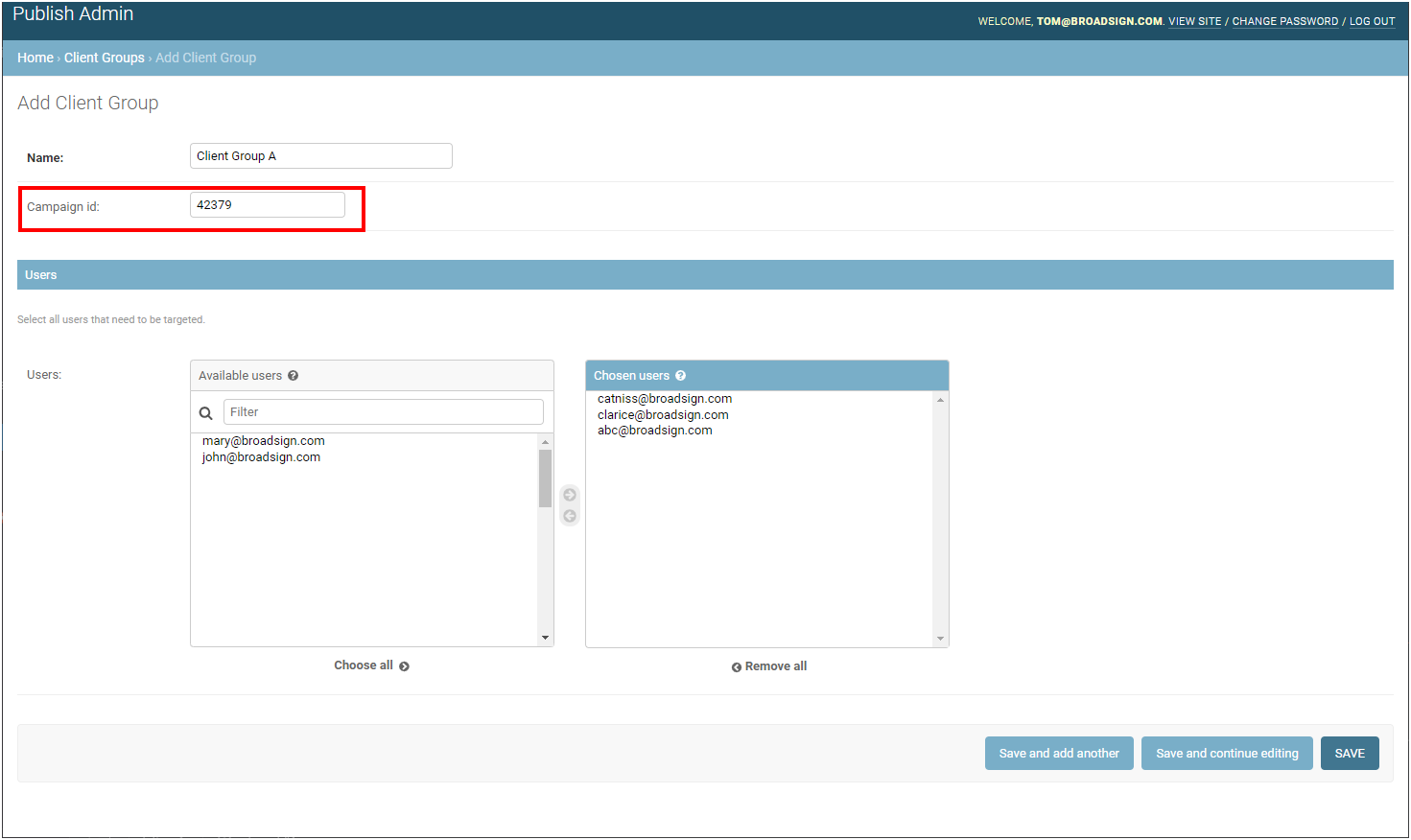The width and height of the screenshot is (1411, 840).
Task: Select john@broadsign.com in Available users
Action: pos(261,457)
